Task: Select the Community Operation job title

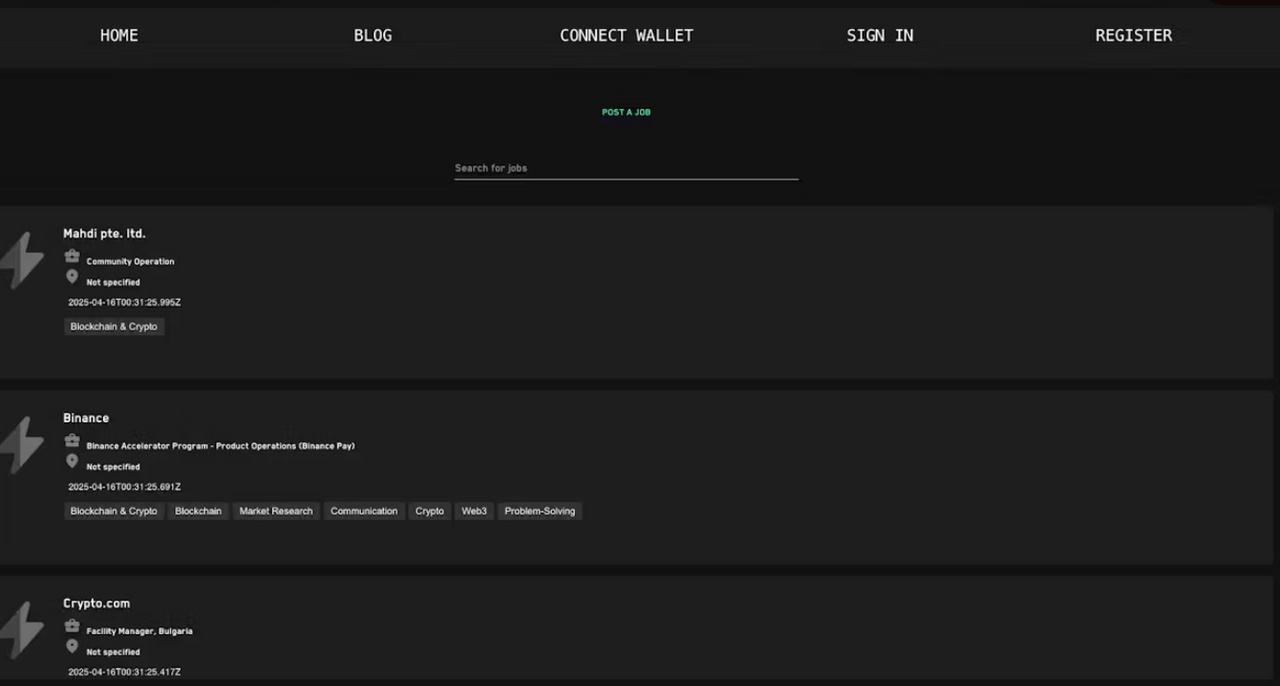Action: [130, 262]
